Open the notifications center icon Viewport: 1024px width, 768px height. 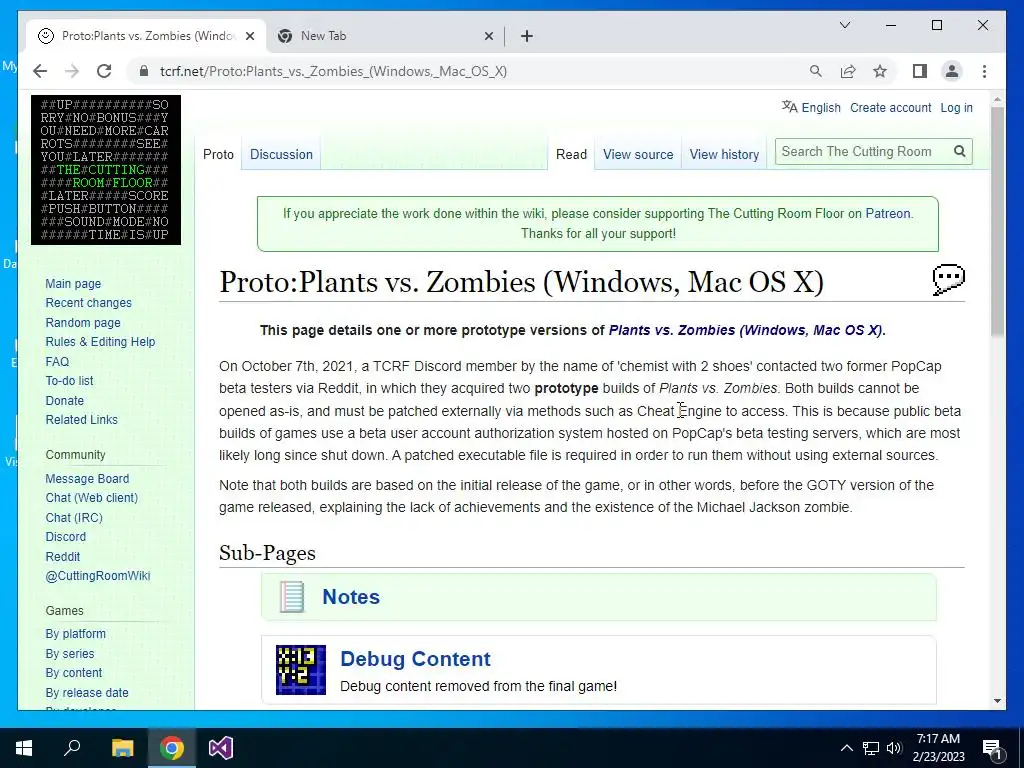[x=992, y=749]
